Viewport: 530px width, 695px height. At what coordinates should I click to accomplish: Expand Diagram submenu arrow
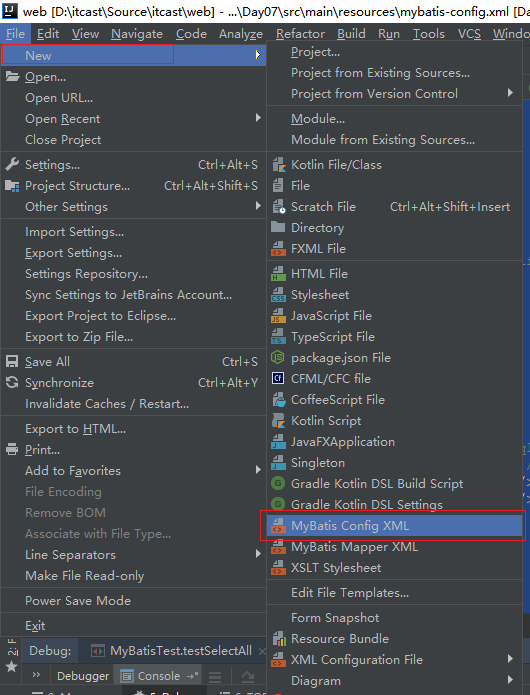coord(510,679)
